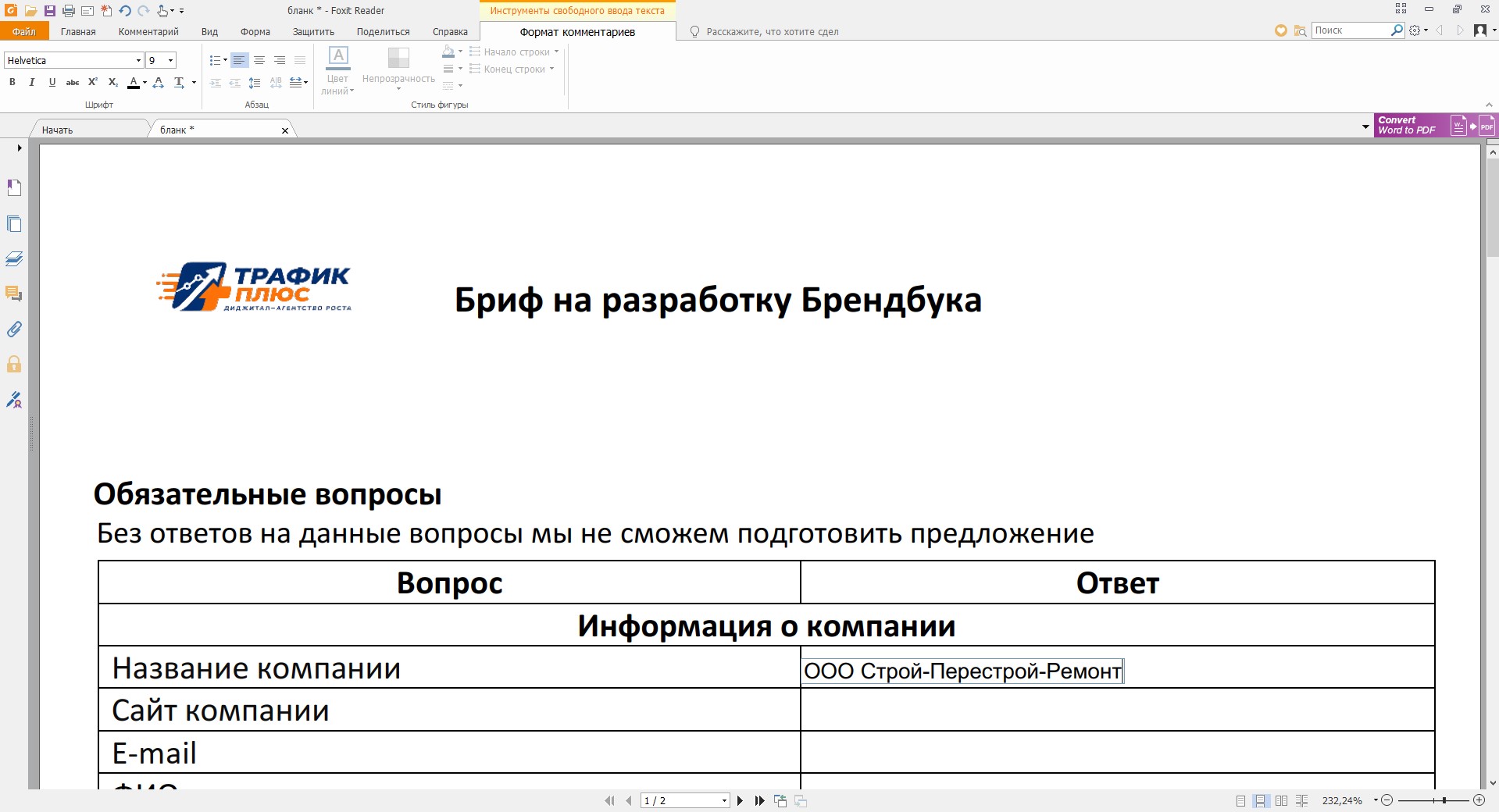Toggle Bold text formatting
The height and width of the screenshot is (812, 1499).
[x=12, y=82]
